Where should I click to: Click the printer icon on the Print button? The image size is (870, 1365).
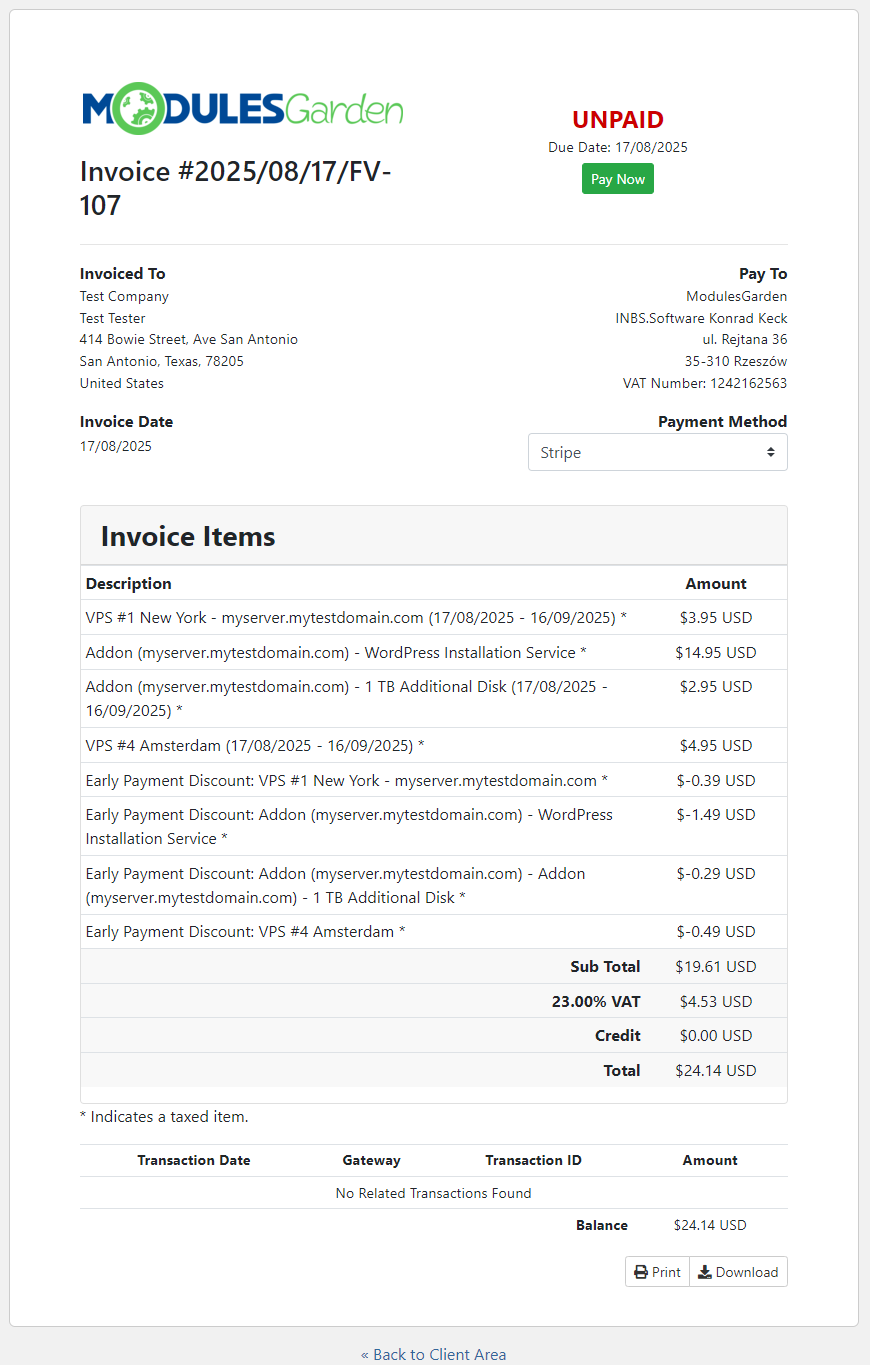pyautogui.click(x=641, y=1271)
